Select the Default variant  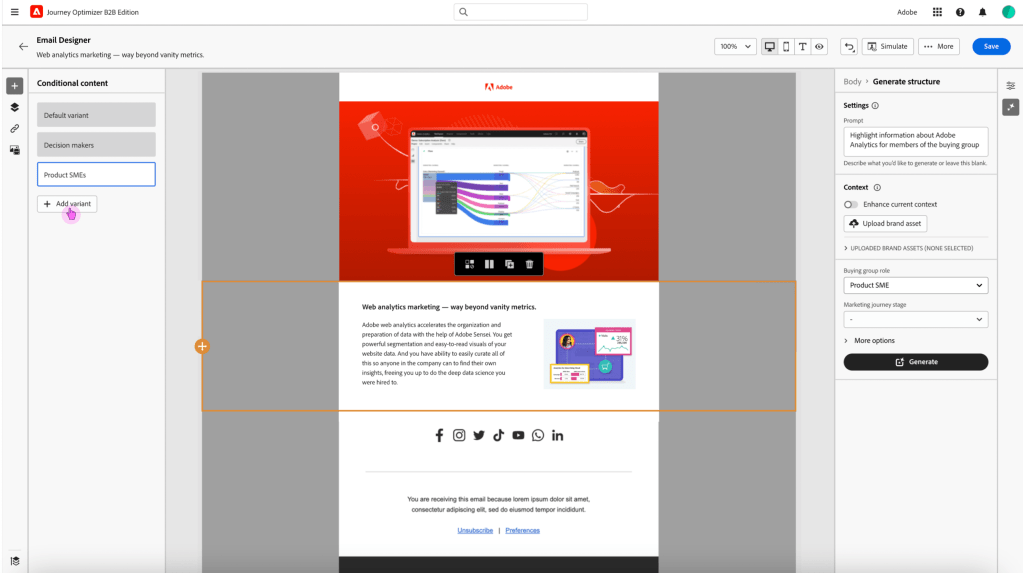point(96,115)
